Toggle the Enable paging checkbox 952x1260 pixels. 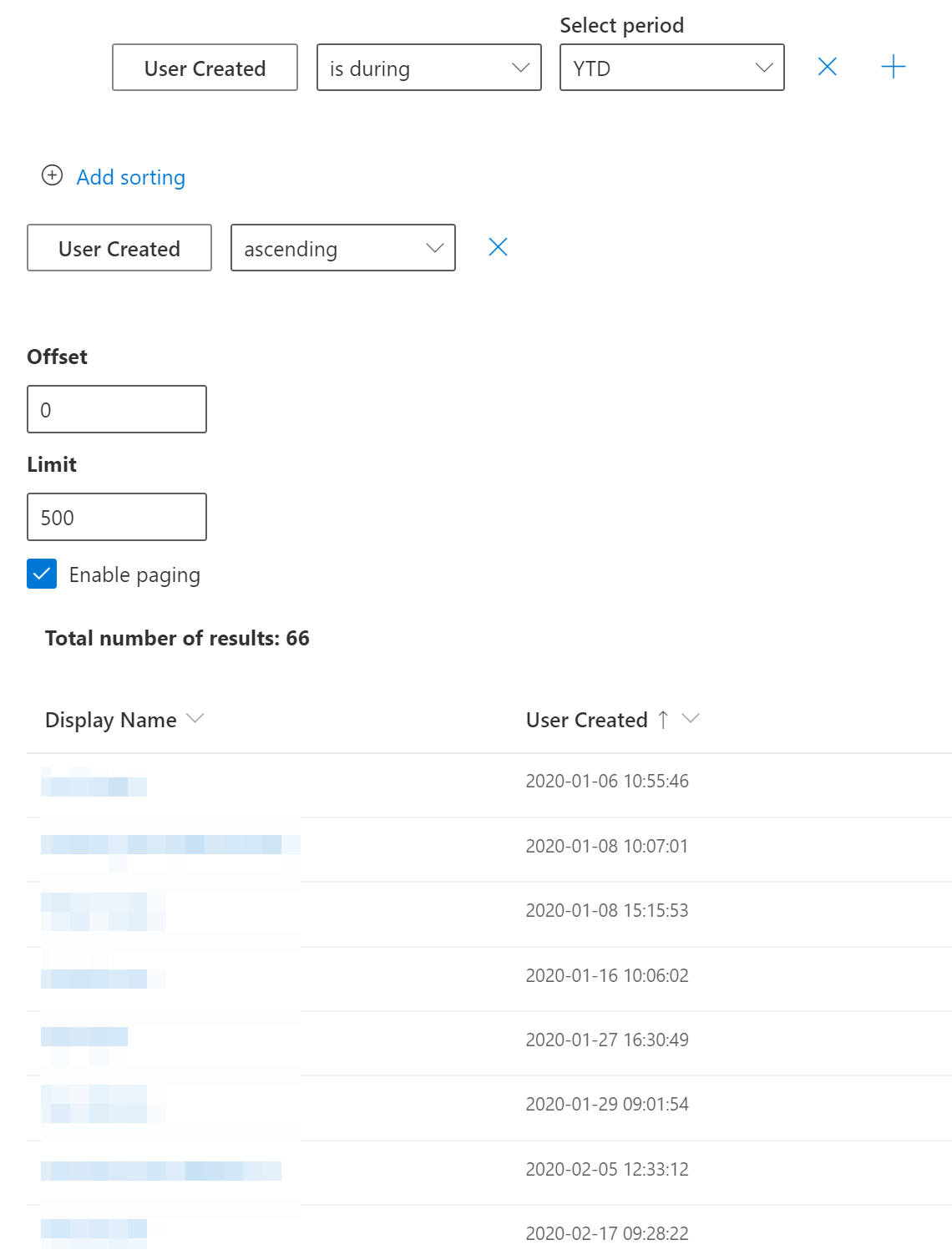[42, 574]
